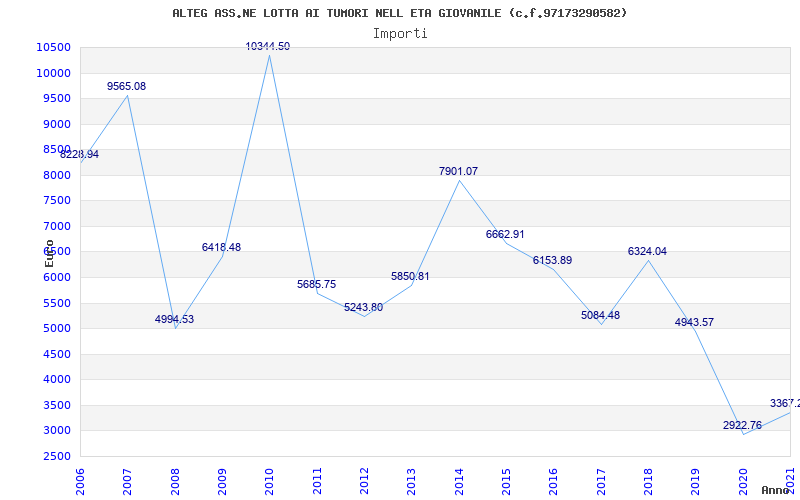Click the y-axis value 3500
The height and width of the screenshot is (500, 800).
[56, 405]
